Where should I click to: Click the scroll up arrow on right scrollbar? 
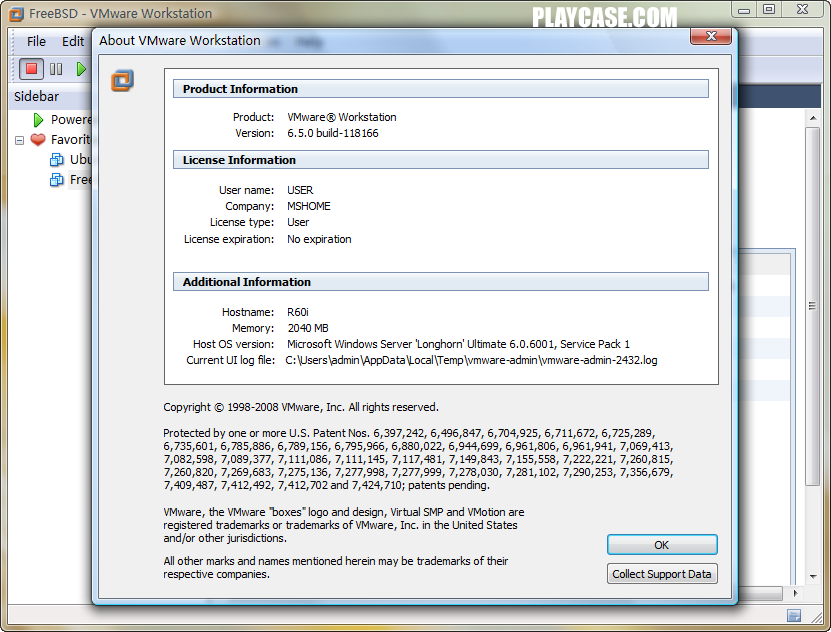812,118
